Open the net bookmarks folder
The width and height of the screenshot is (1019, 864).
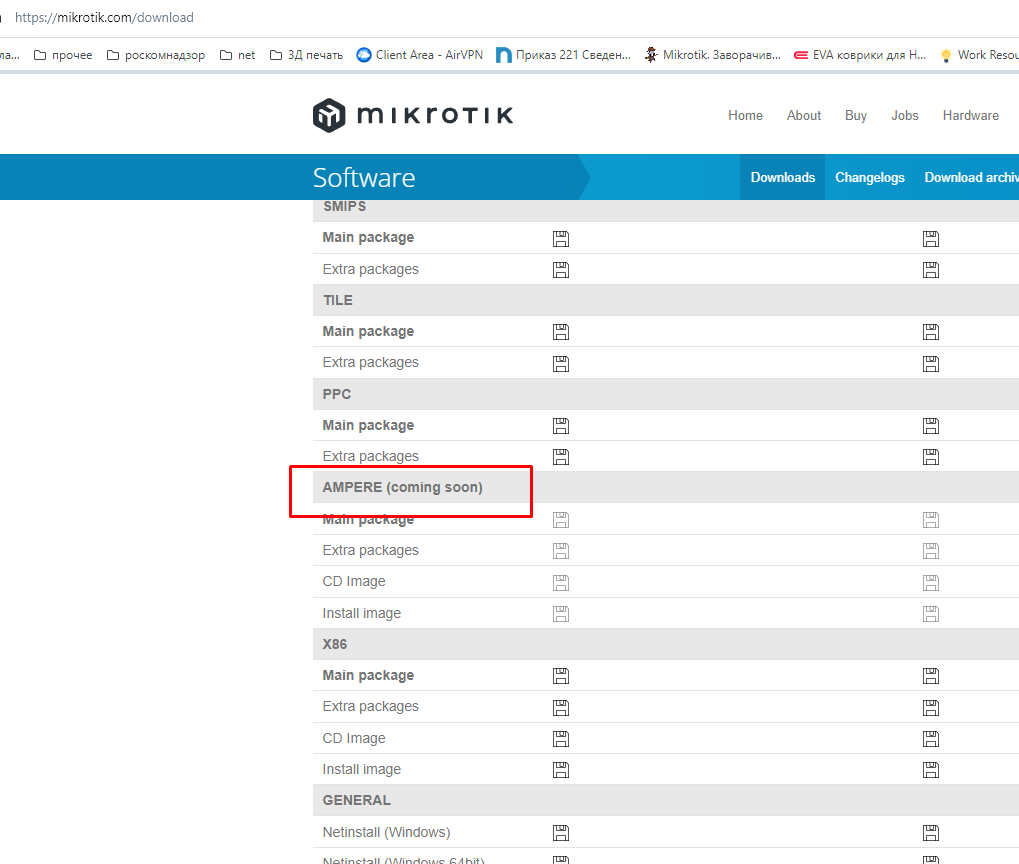point(238,55)
